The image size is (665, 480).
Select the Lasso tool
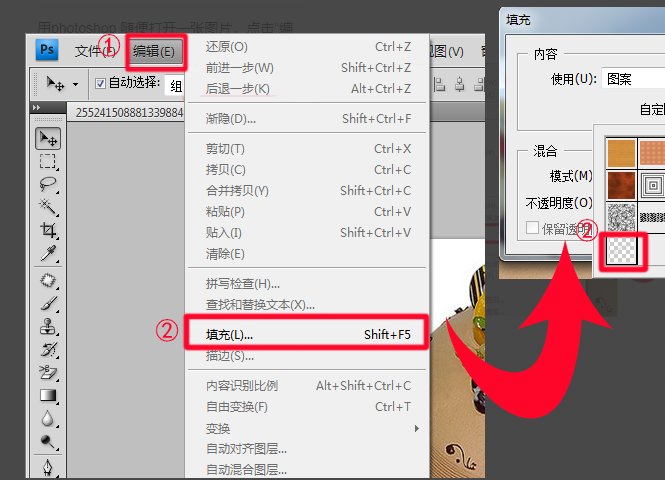click(x=48, y=184)
